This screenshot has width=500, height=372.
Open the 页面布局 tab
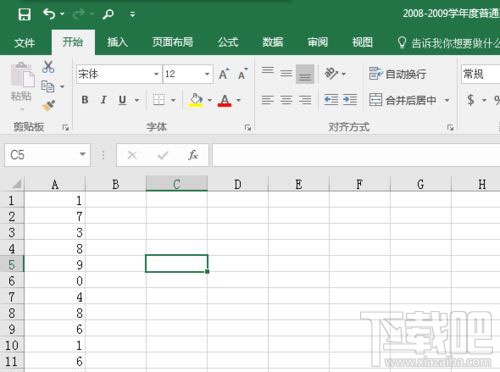tap(172, 42)
